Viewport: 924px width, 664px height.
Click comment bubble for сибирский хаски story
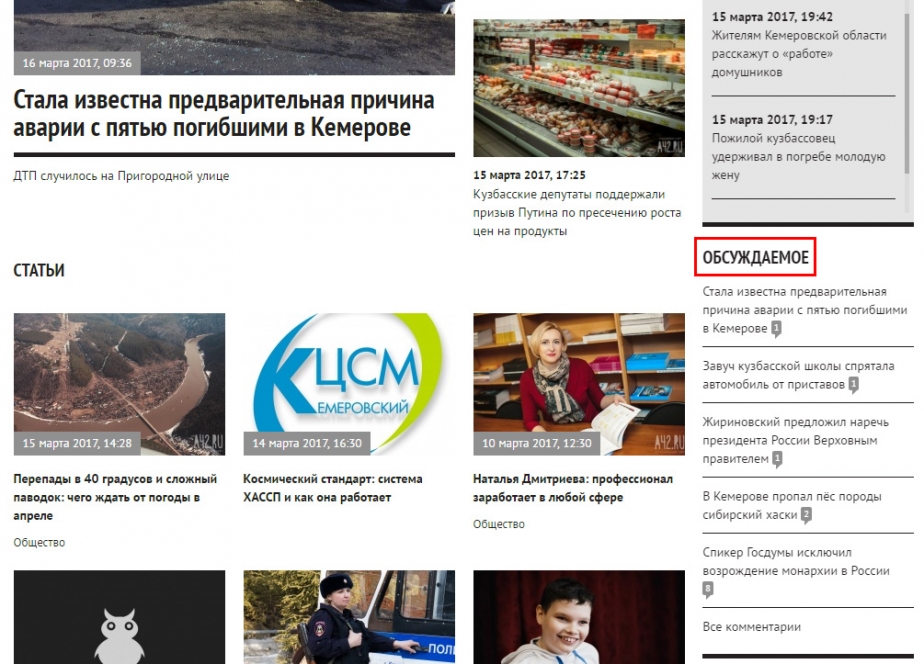click(x=806, y=515)
